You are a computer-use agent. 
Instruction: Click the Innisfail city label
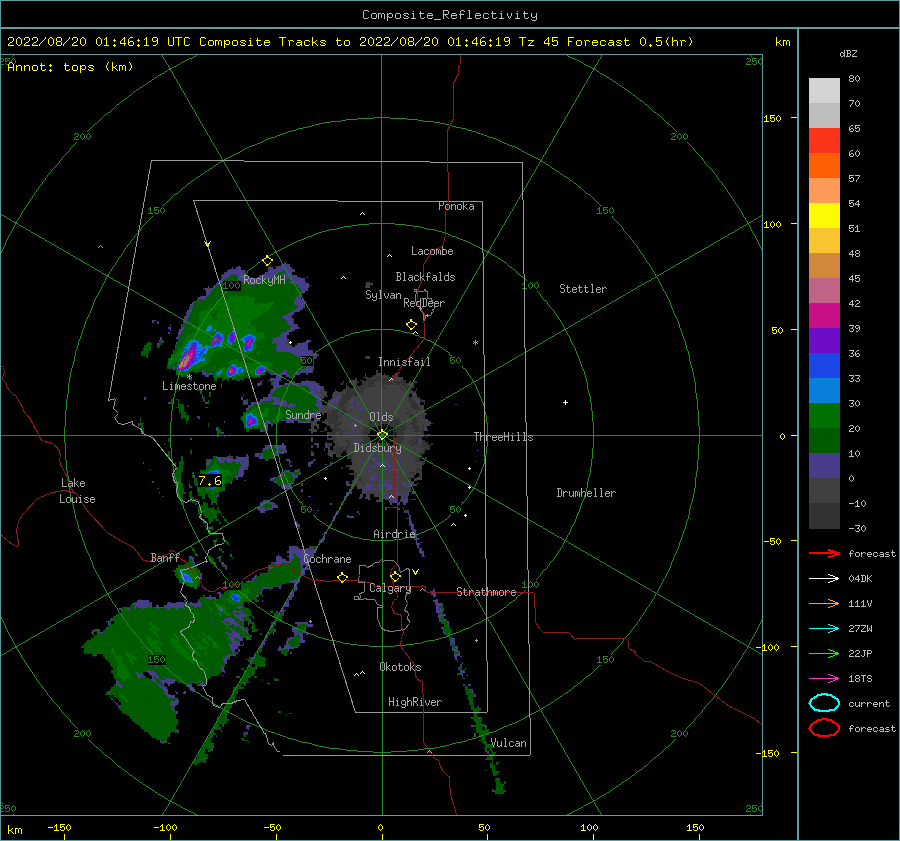coord(404,362)
